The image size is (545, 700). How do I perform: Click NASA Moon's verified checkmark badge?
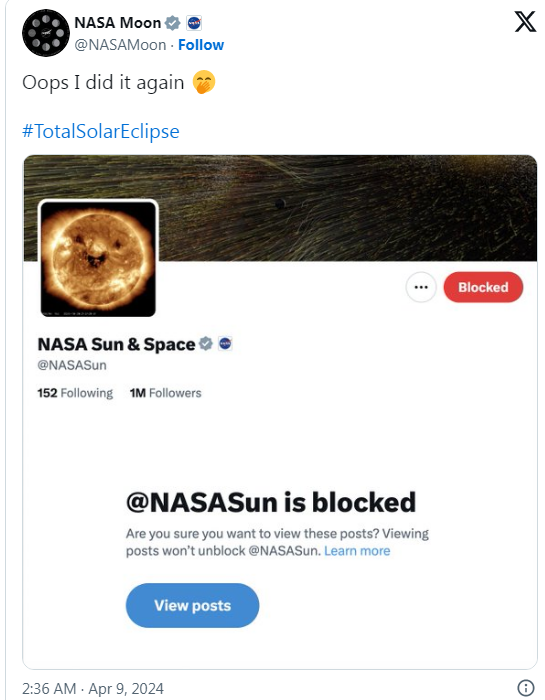173,23
